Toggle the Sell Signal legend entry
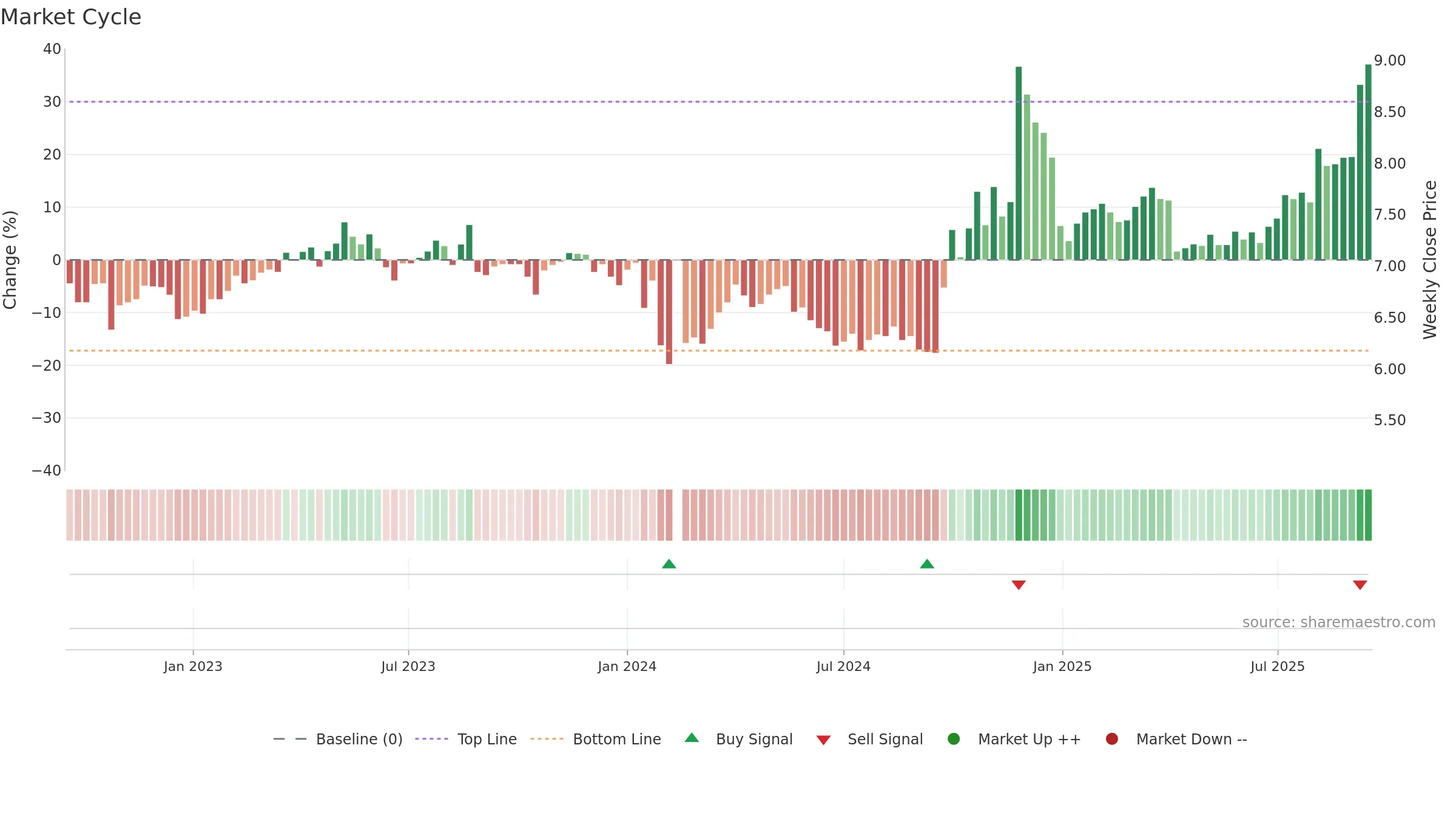Screen dimensions: 1456x819 point(869,739)
